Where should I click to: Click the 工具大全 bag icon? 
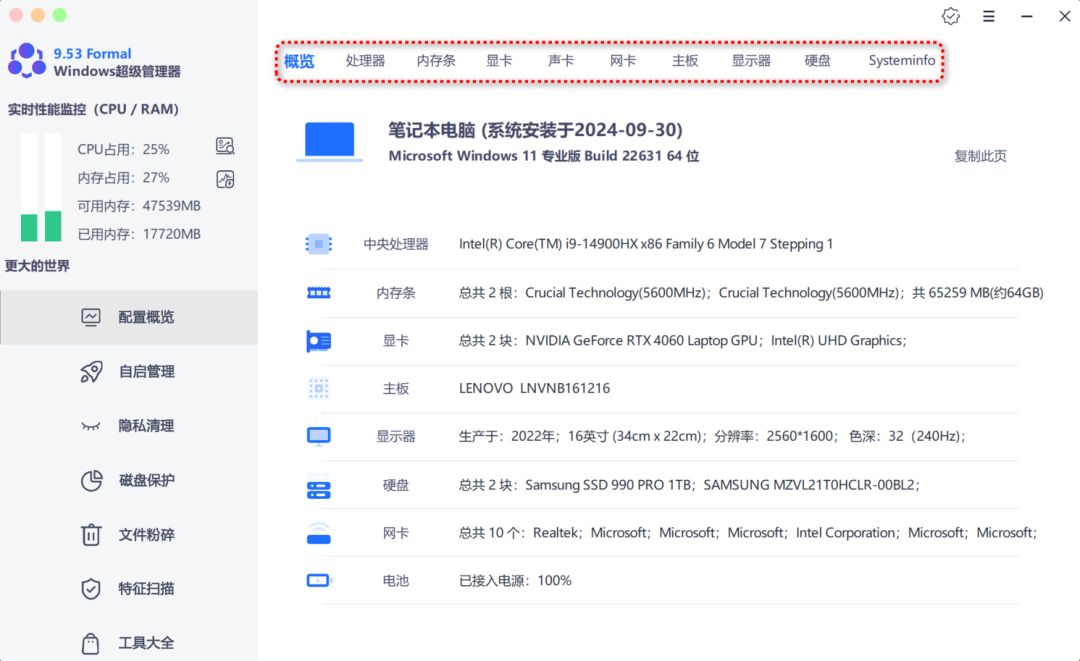pyautogui.click(x=91, y=643)
